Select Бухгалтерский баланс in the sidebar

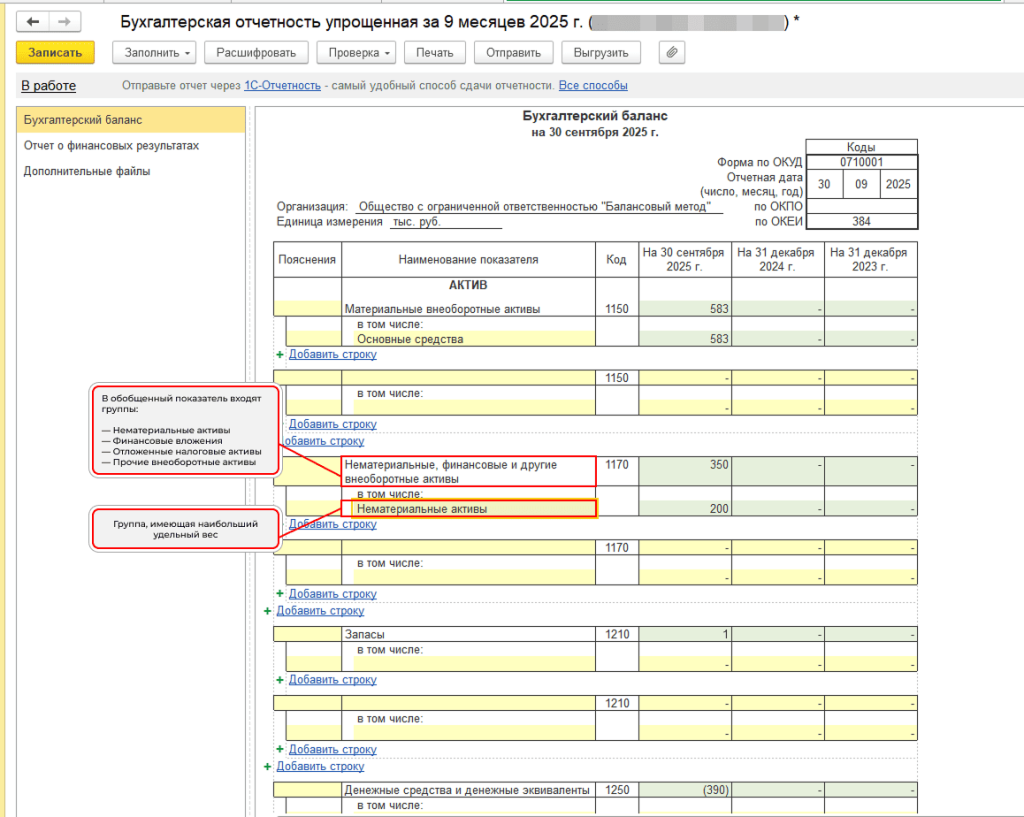pyautogui.click(x=83, y=120)
